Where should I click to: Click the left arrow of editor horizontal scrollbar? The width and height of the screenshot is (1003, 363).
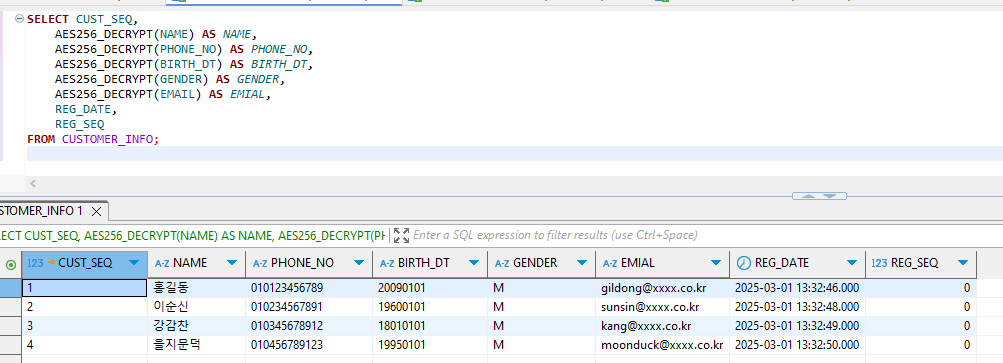click(x=33, y=184)
